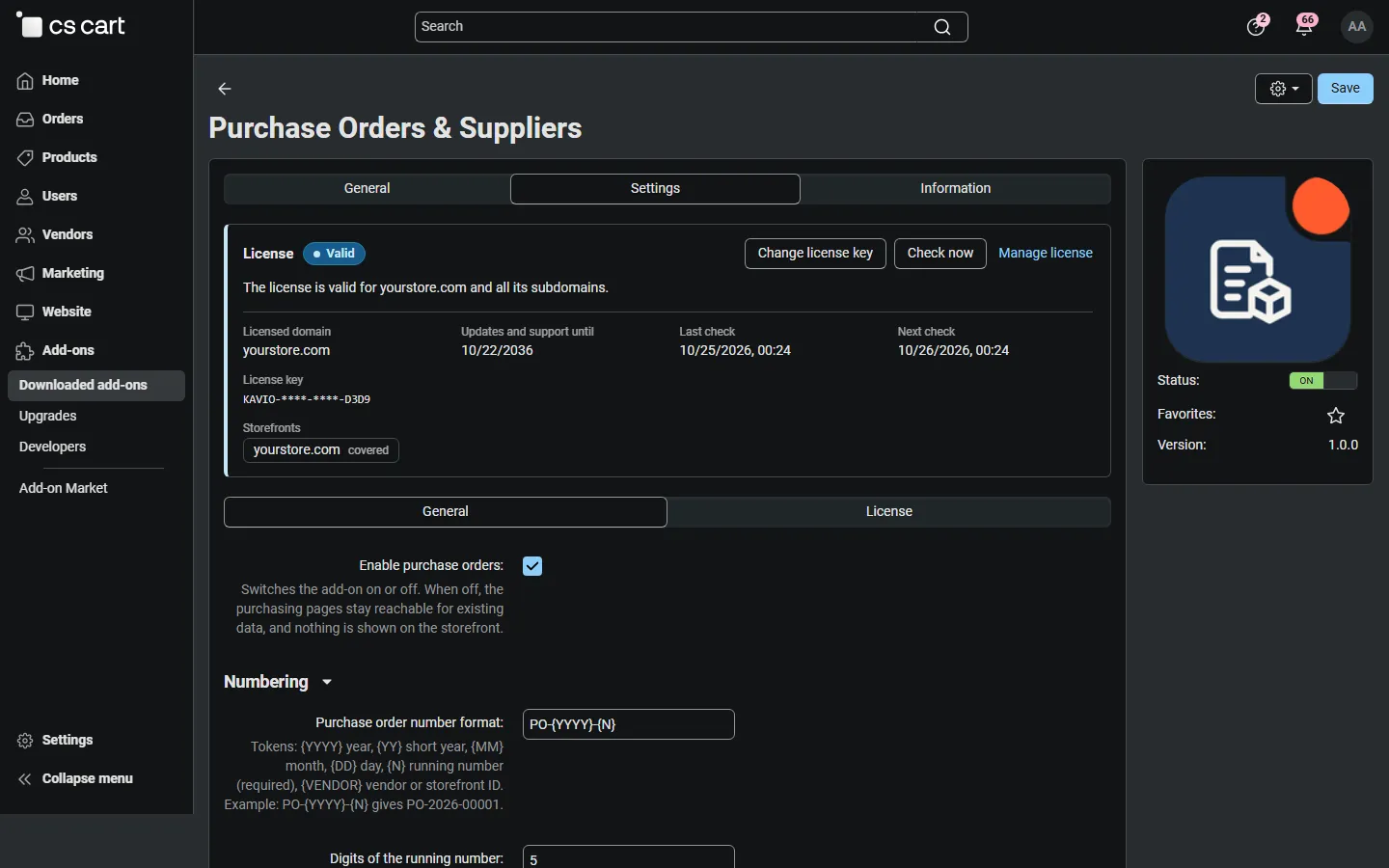The image size is (1389, 868).
Task: Click the CS-Cart logo
Action: [x=71, y=26]
